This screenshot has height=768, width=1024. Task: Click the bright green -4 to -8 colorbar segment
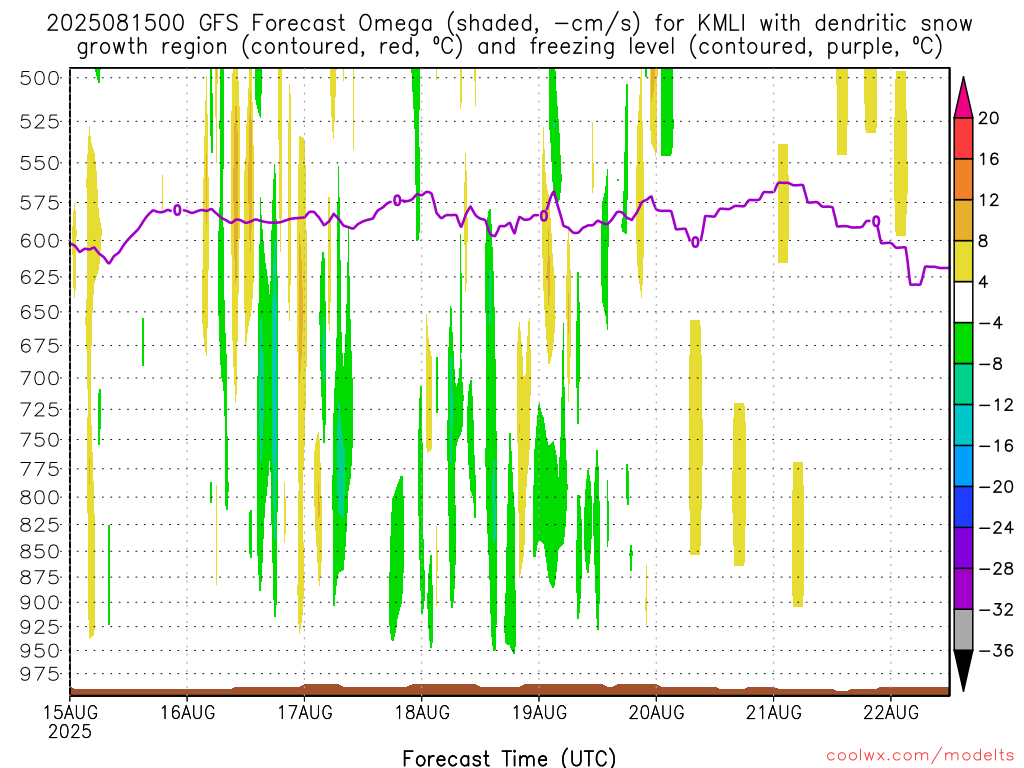[963, 343]
